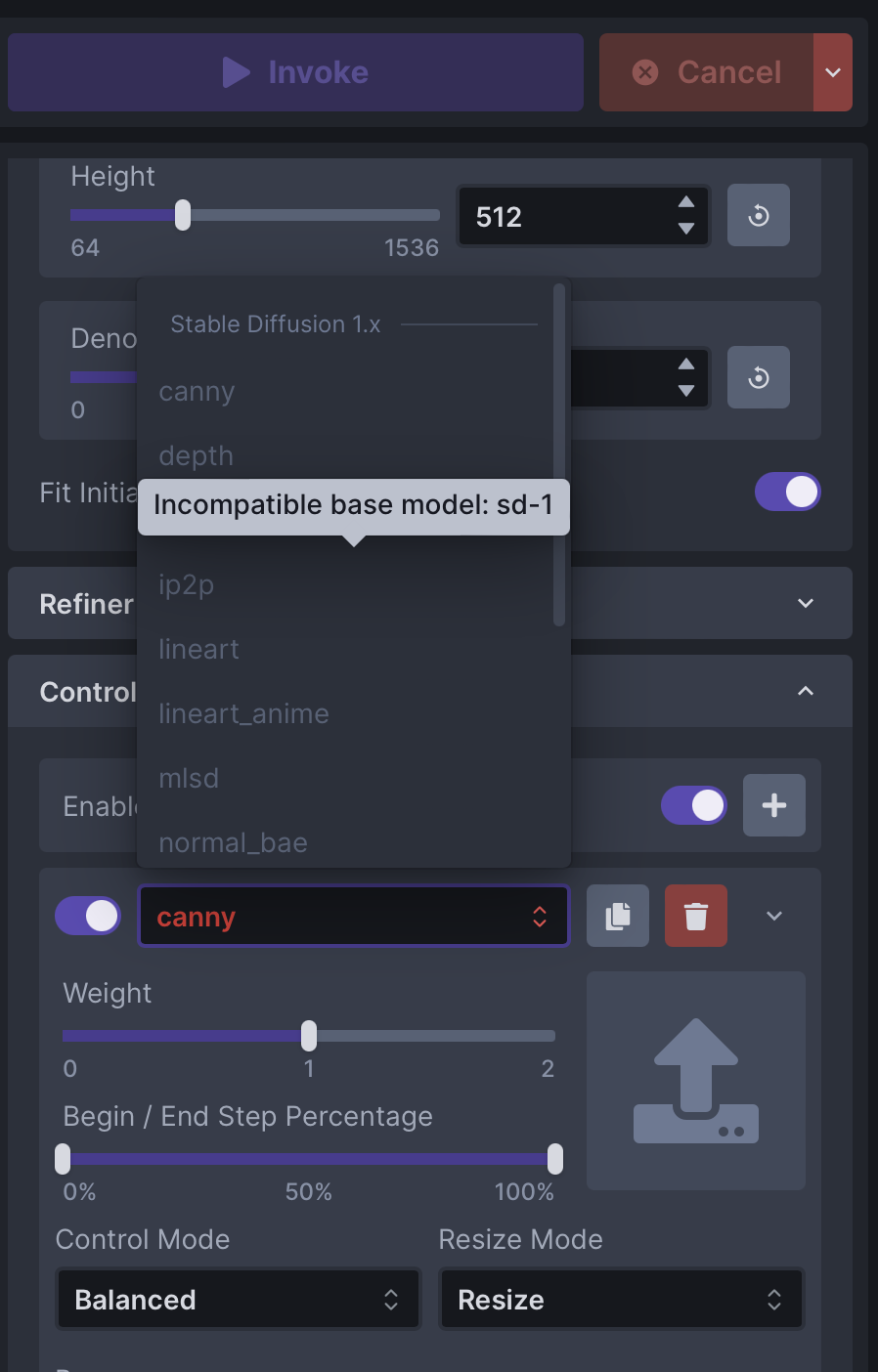Reset the Denoising Strength value

click(x=758, y=377)
